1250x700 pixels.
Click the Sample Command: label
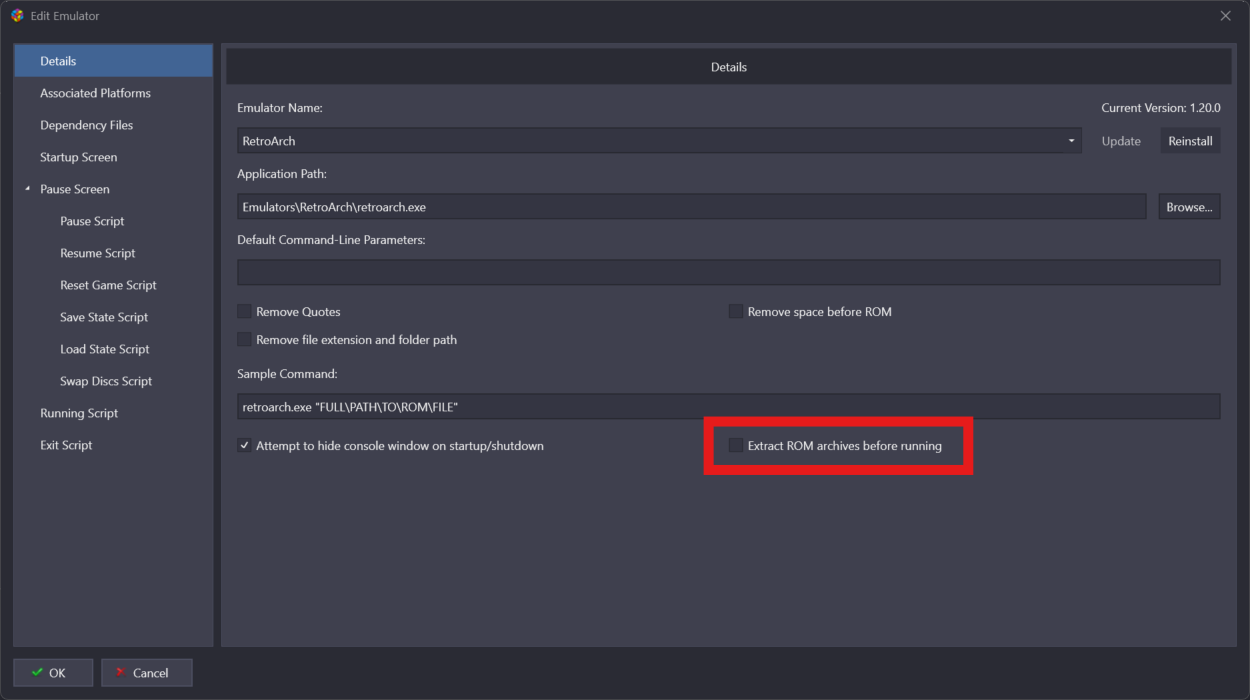288,374
